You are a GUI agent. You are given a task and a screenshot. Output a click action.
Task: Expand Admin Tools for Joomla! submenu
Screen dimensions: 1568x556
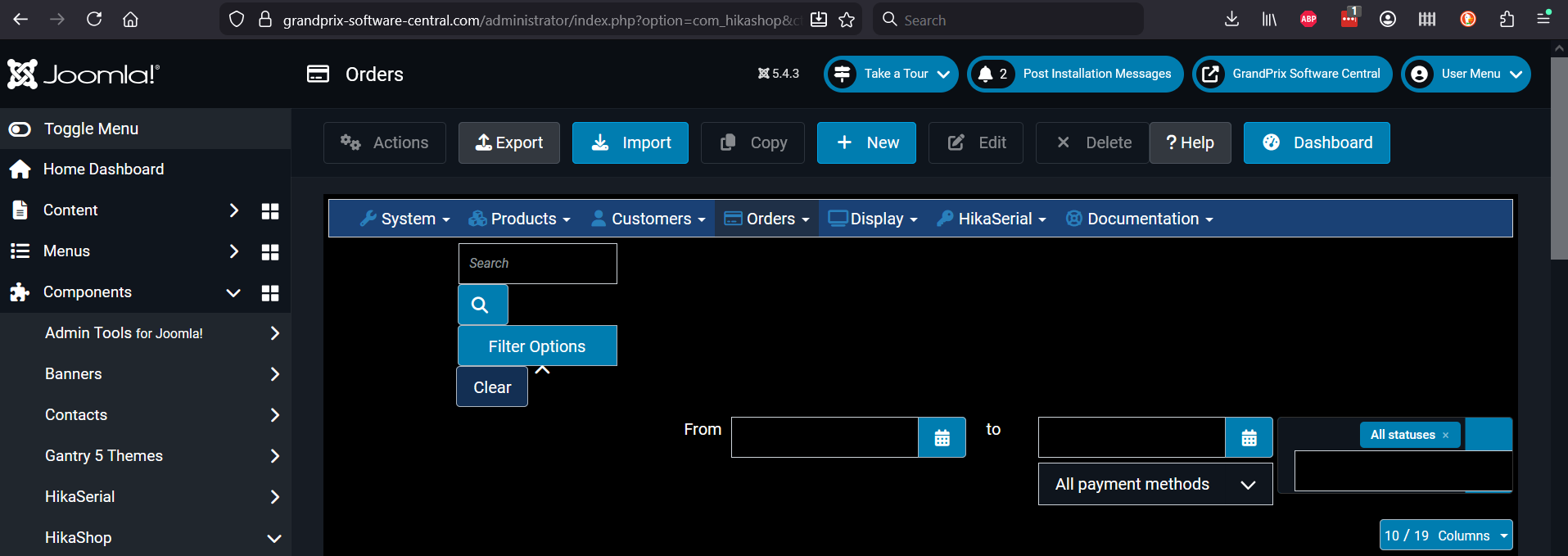click(274, 333)
